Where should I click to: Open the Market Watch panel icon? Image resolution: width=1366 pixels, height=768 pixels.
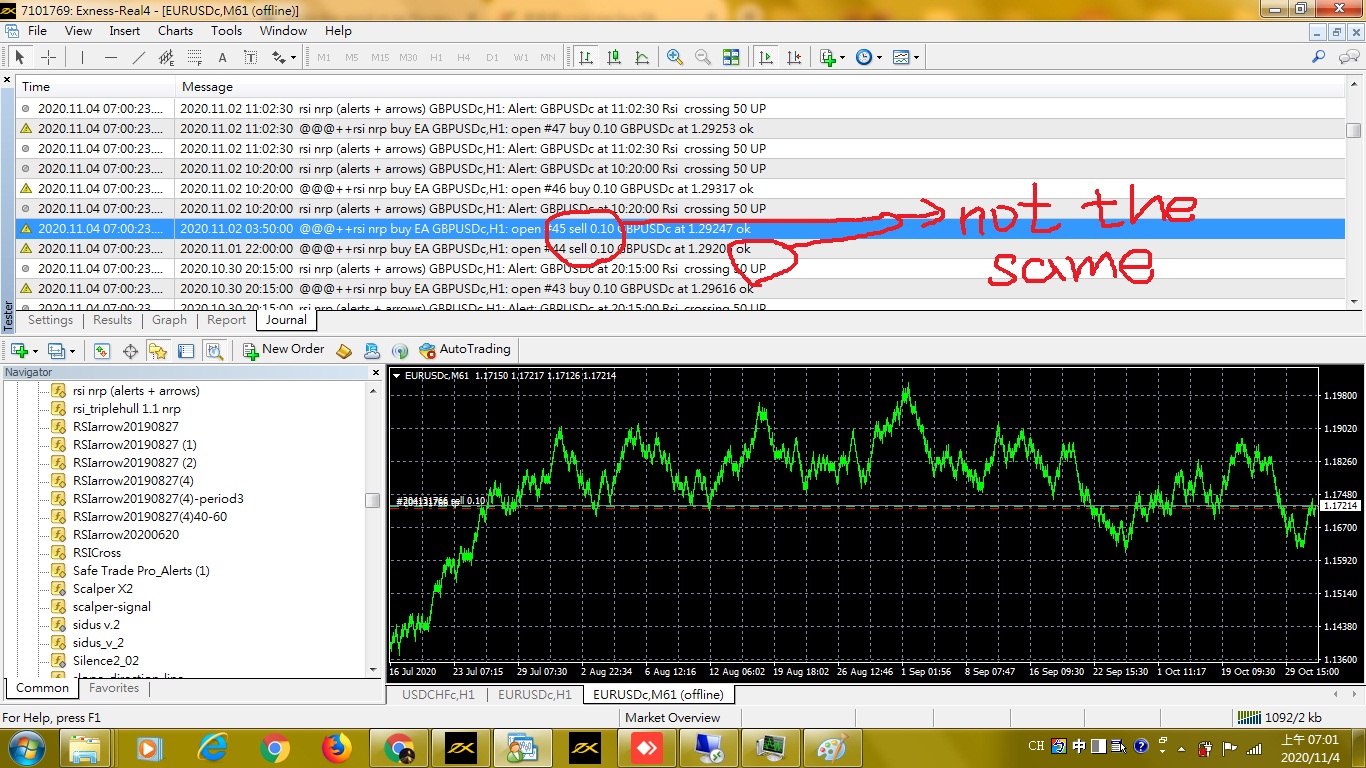pyautogui.click(x=102, y=350)
